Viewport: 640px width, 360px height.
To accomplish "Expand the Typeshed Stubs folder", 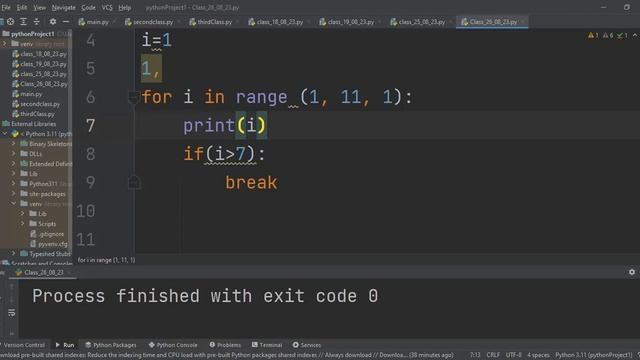I will 13,254.
